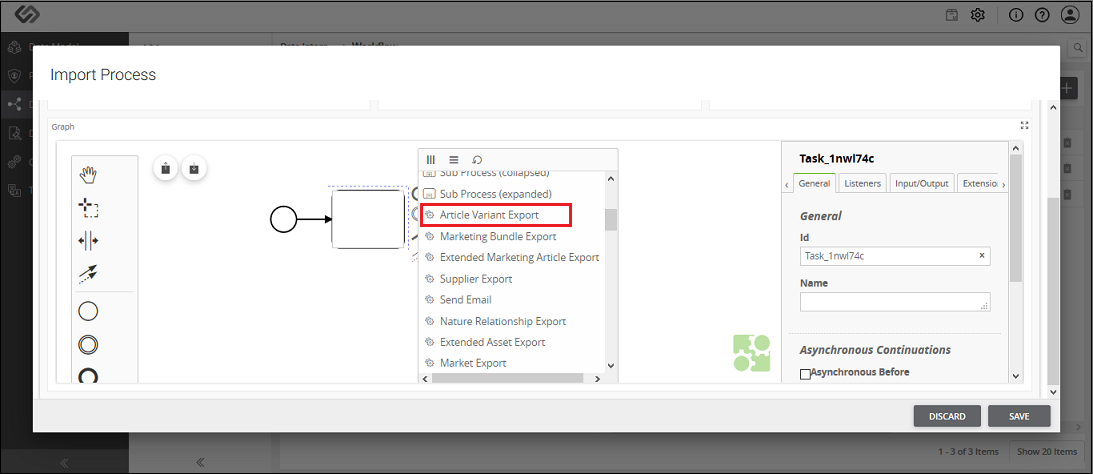Choose Nature Relationship Export option
Image resolution: width=1093 pixels, height=474 pixels.
496,321
